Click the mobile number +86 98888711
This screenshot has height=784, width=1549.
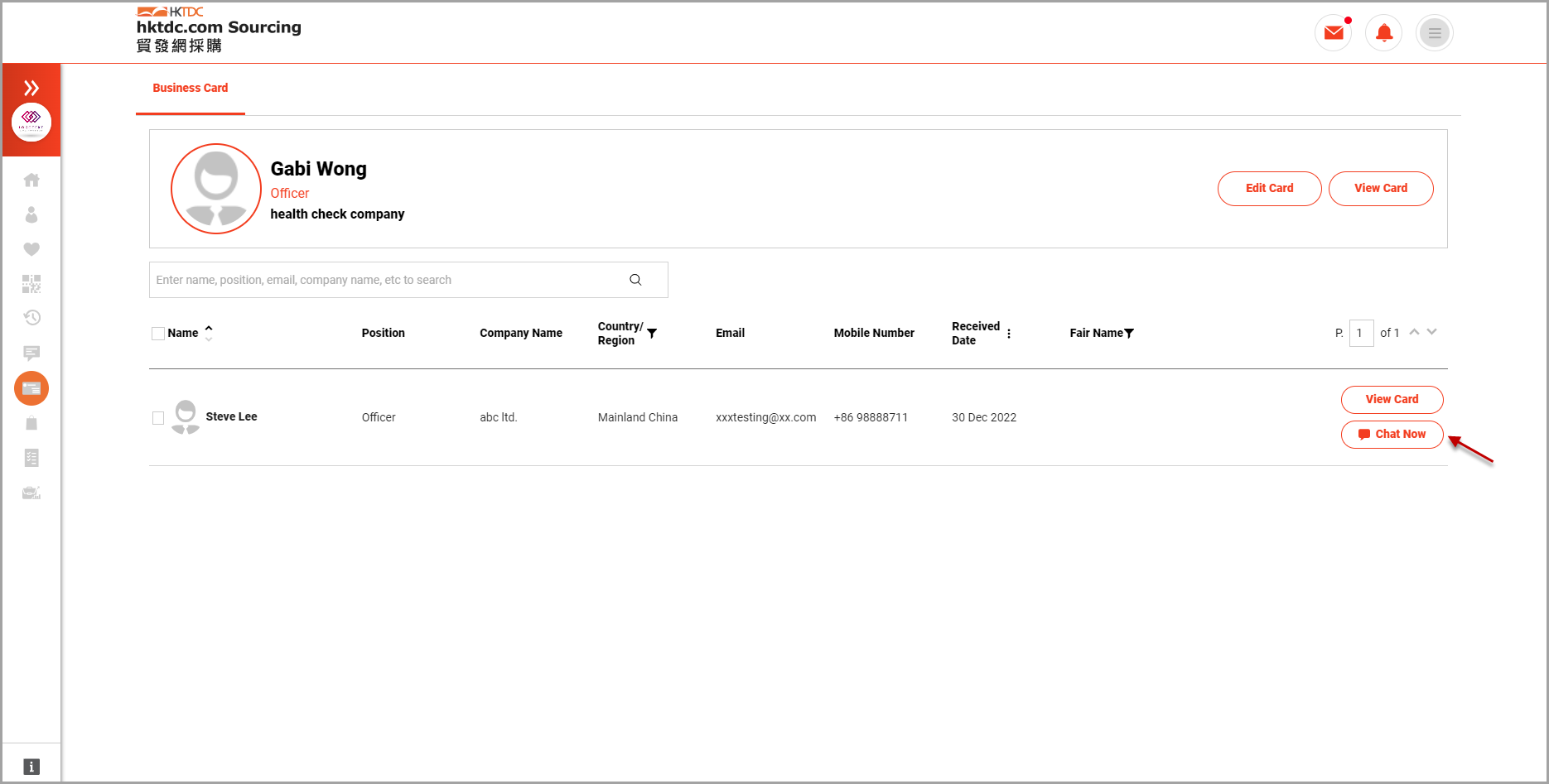click(x=871, y=417)
